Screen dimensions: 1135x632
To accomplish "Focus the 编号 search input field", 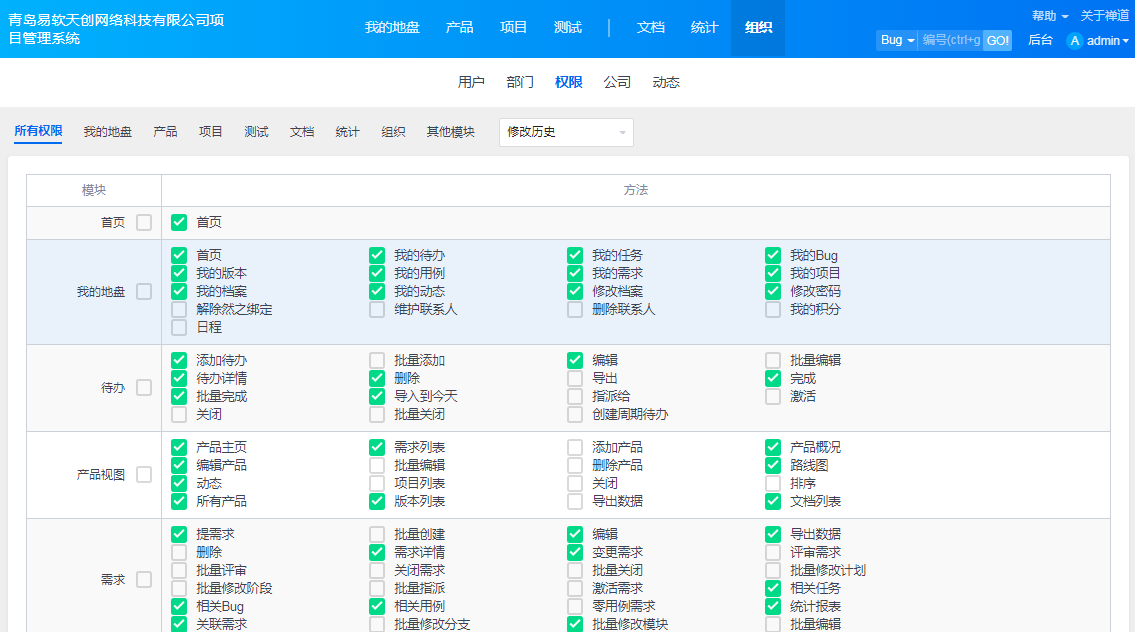I will click(950, 41).
